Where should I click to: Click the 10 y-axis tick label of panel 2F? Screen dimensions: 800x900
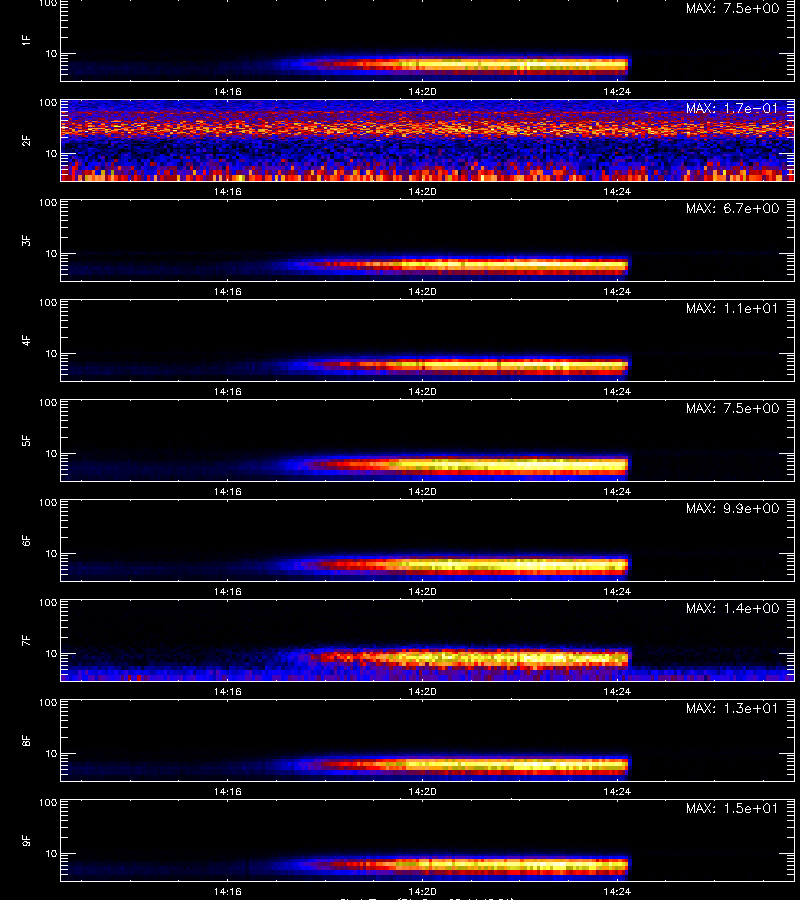[x=51, y=154]
